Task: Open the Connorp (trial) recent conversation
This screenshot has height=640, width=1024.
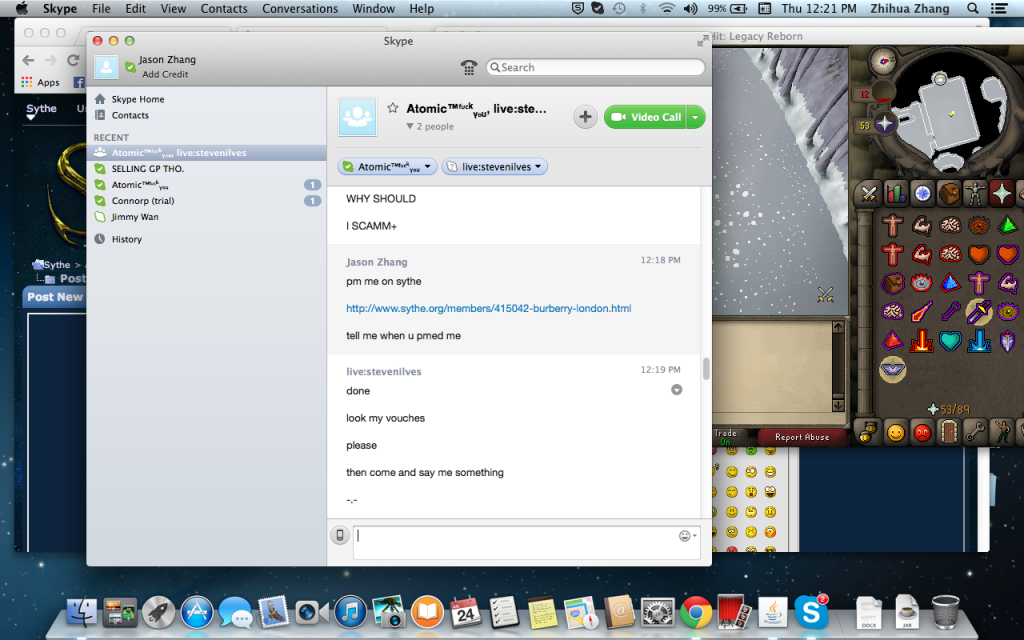Action: pyautogui.click(x=206, y=200)
